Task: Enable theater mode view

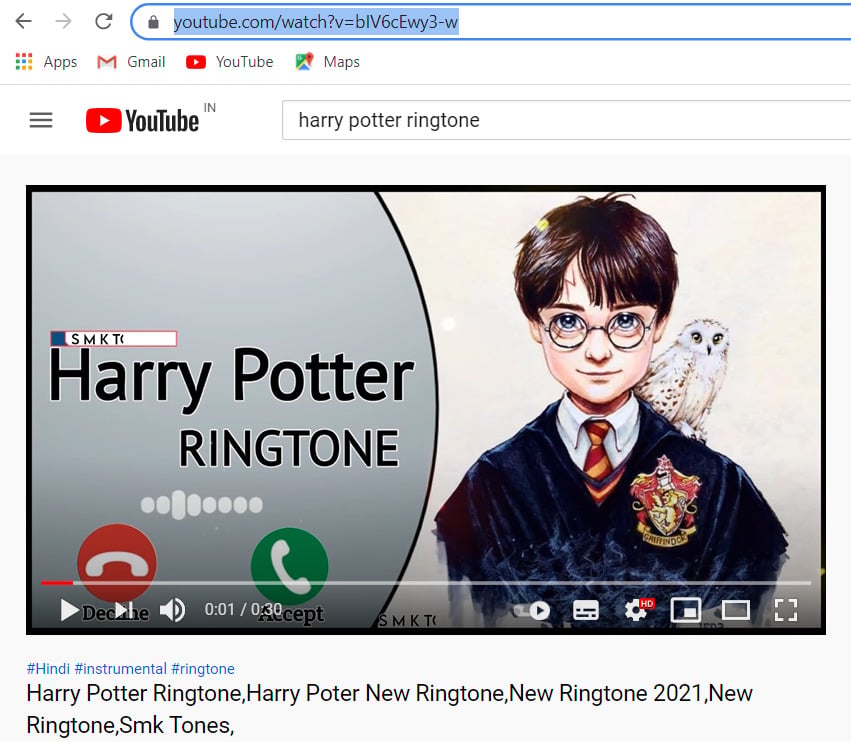Action: pyautogui.click(x=735, y=610)
